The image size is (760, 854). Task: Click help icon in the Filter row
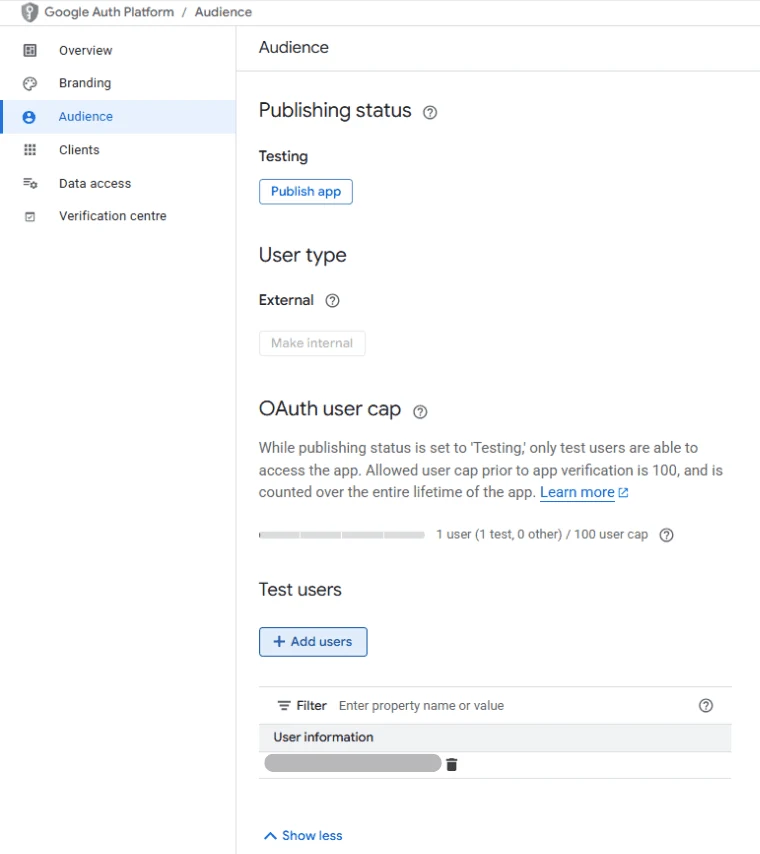coord(706,706)
